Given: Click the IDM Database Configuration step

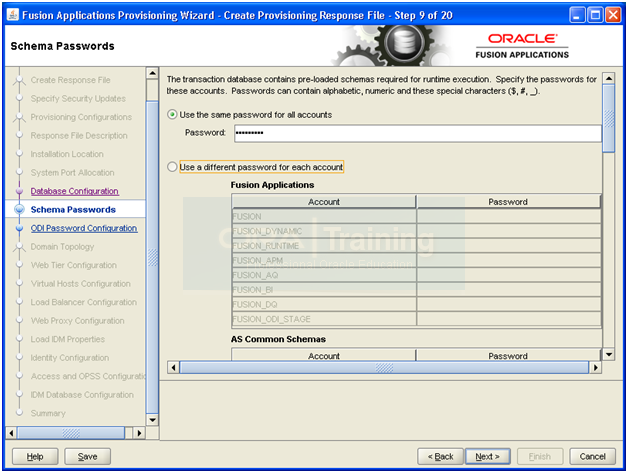Looking at the screenshot, I should pyautogui.click(x=82, y=395).
